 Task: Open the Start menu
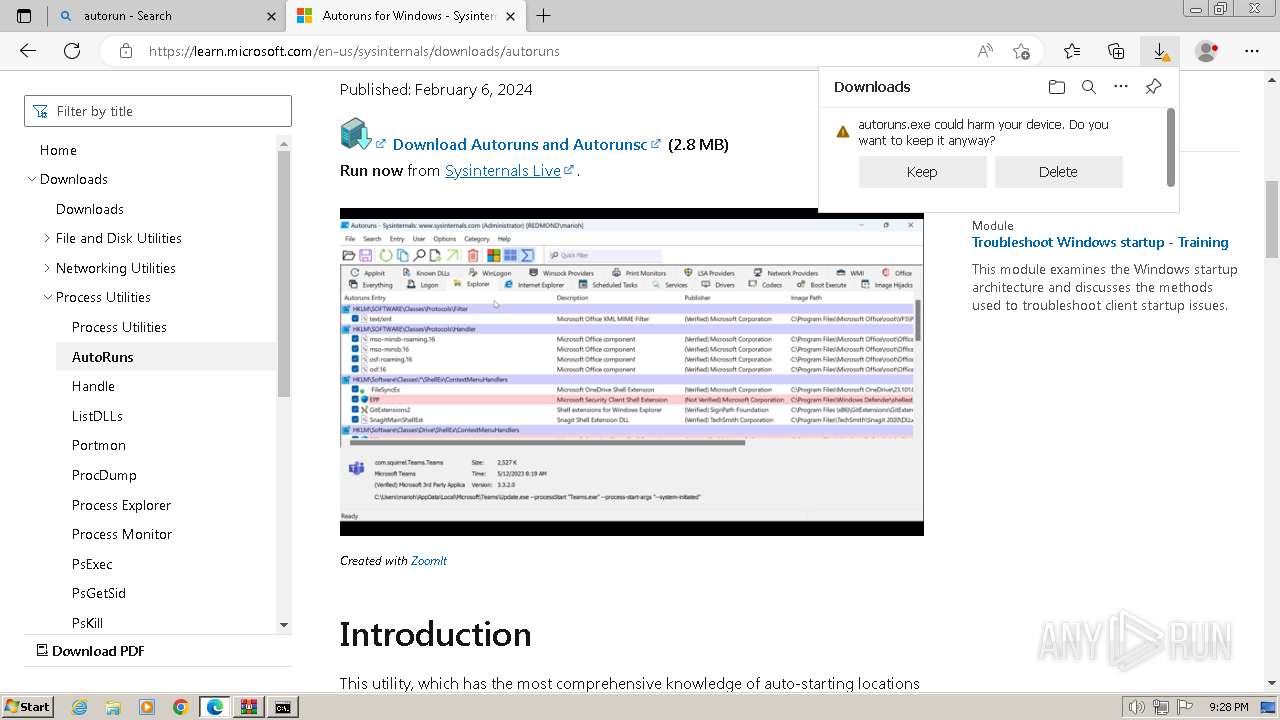(x=27, y=707)
